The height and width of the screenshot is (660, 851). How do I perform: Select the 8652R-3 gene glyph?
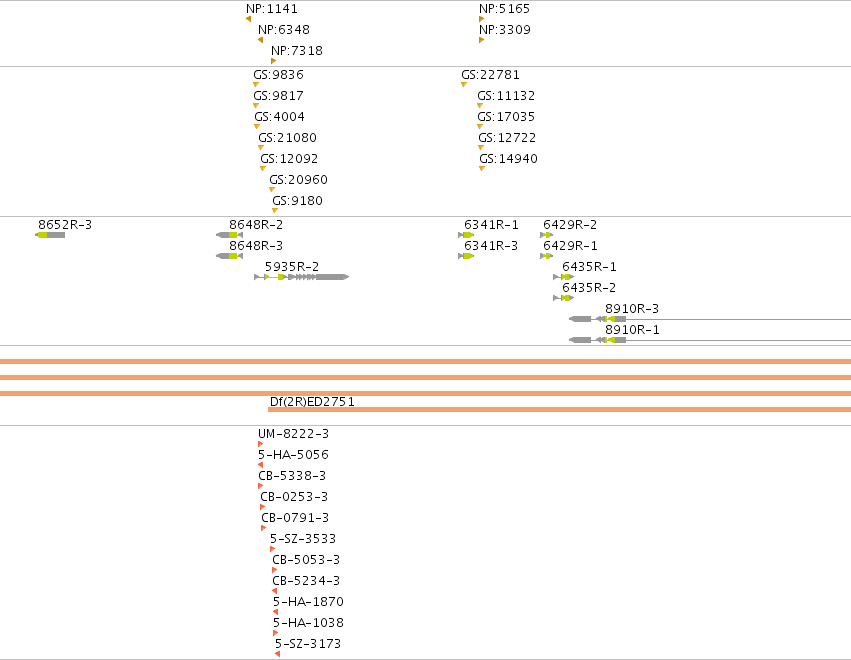(50, 235)
